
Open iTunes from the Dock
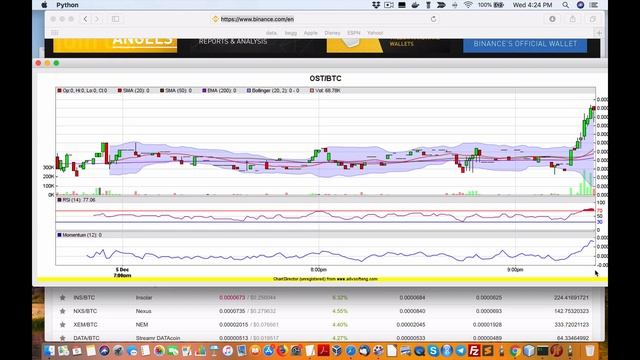(228, 351)
